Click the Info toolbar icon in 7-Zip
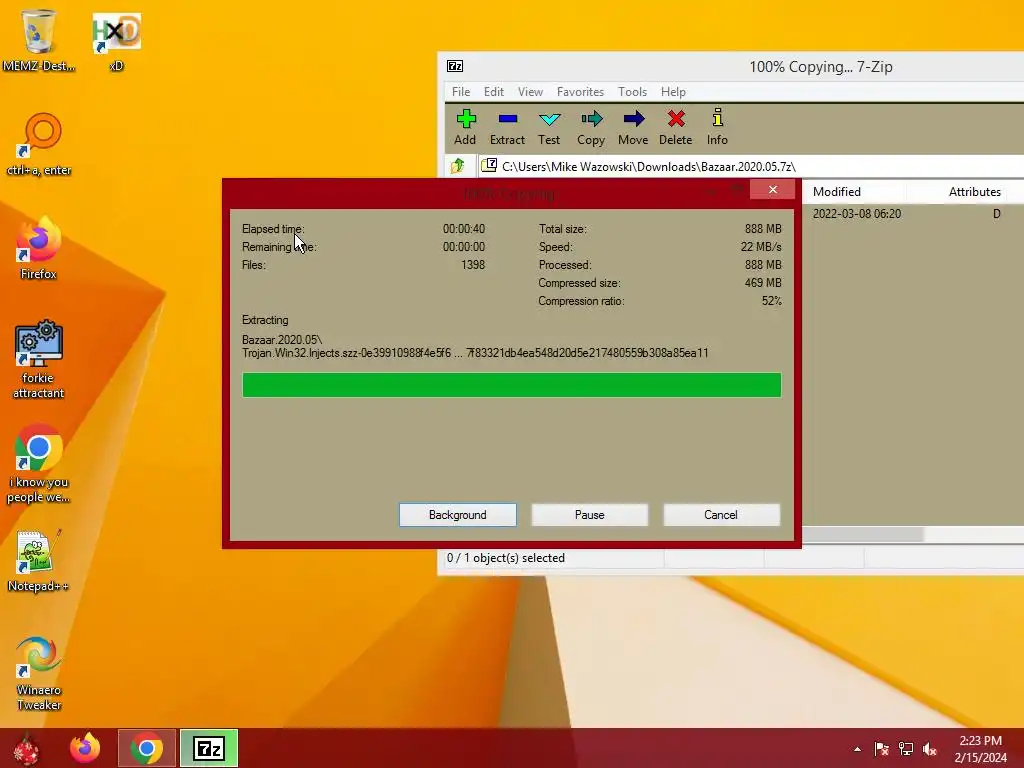This screenshot has width=1024, height=768. [717, 127]
